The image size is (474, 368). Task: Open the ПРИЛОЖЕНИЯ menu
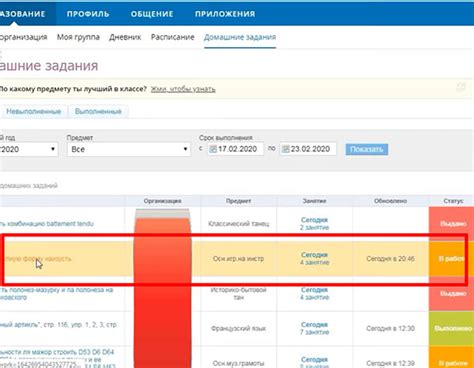pyautogui.click(x=225, y=14)
